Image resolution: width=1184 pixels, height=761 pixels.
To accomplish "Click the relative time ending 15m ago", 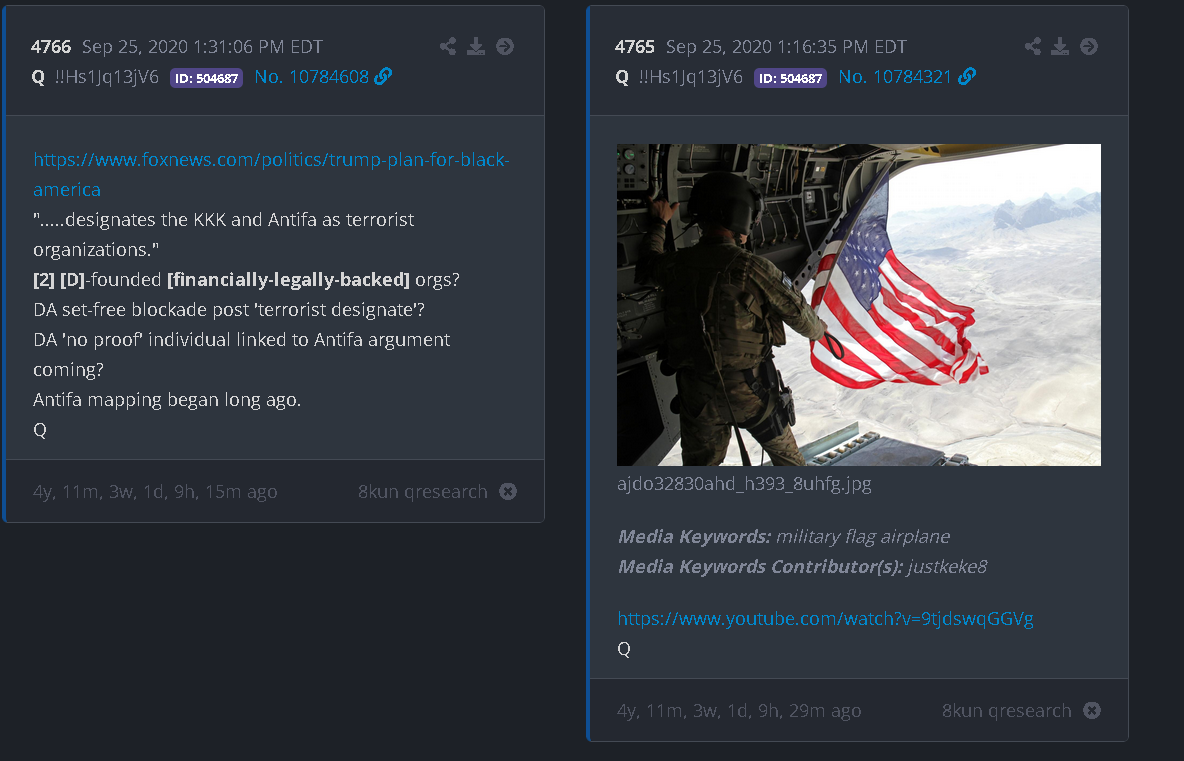I will coord(155,492).
